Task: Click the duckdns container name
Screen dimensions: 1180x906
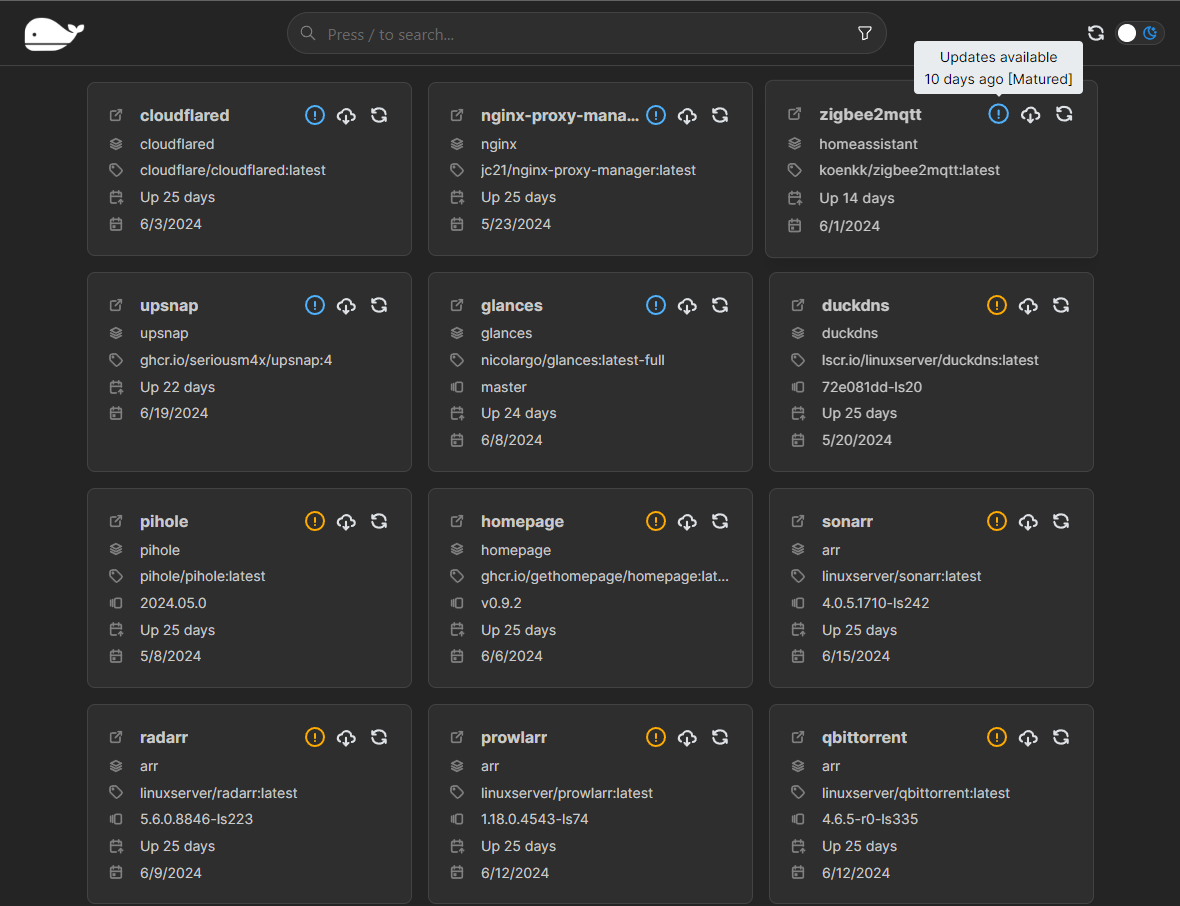Action: click(856, 305)
